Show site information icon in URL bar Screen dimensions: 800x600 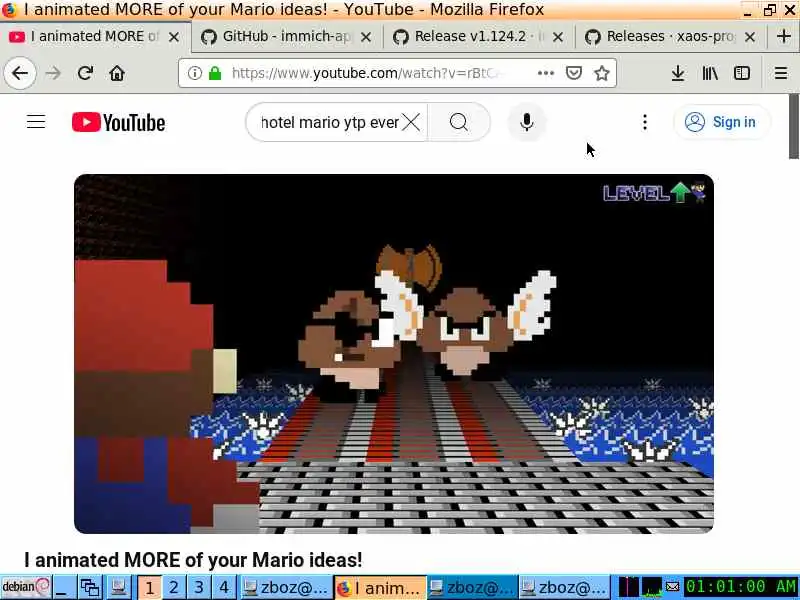[194, 73]
